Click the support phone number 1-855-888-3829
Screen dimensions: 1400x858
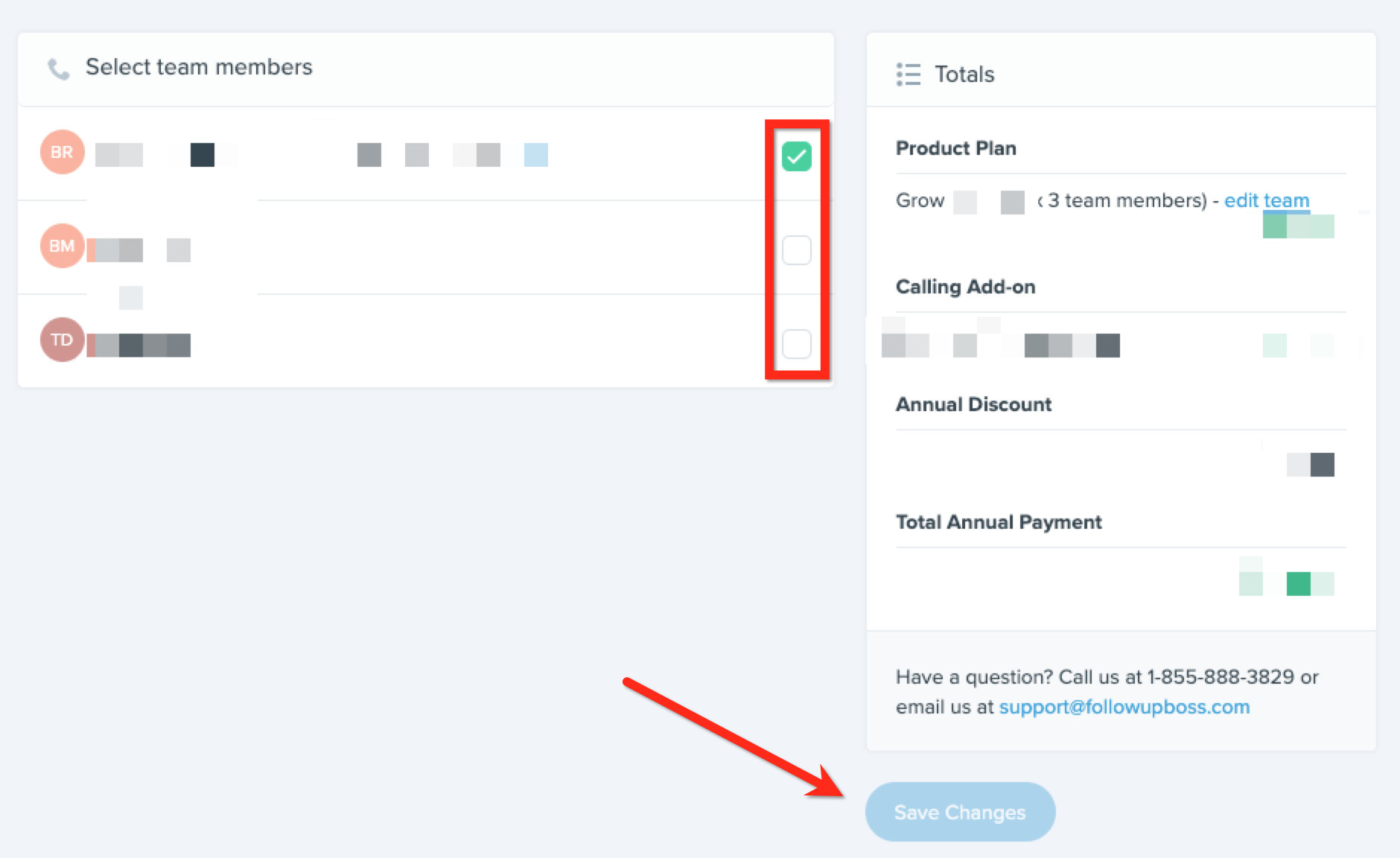(x=1221, y=677)
